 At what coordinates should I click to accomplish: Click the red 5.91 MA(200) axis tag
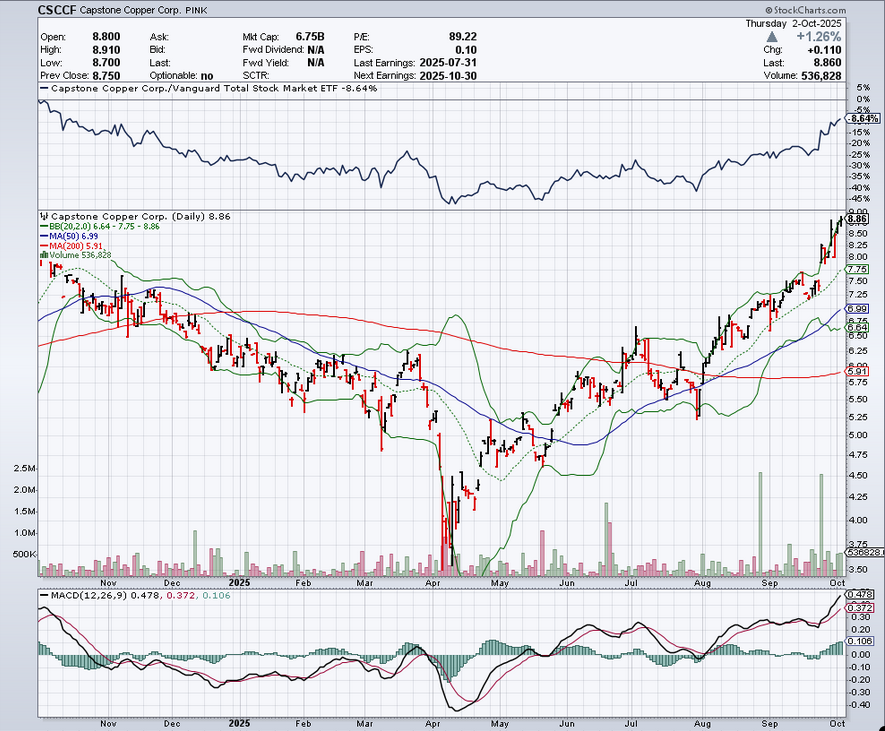857,371
